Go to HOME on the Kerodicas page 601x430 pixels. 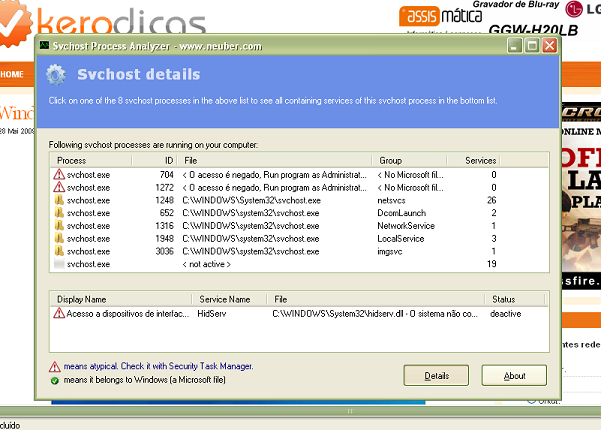pos(12,74)
